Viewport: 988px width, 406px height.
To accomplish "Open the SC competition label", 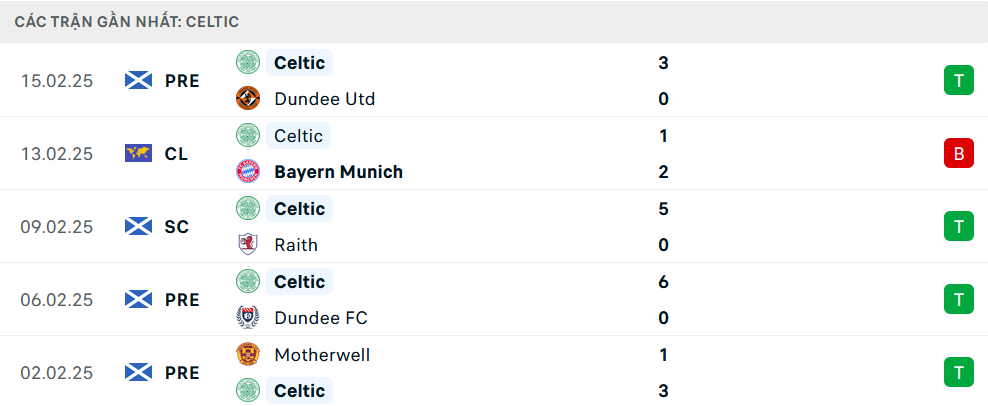I will (x=177, y=227).
